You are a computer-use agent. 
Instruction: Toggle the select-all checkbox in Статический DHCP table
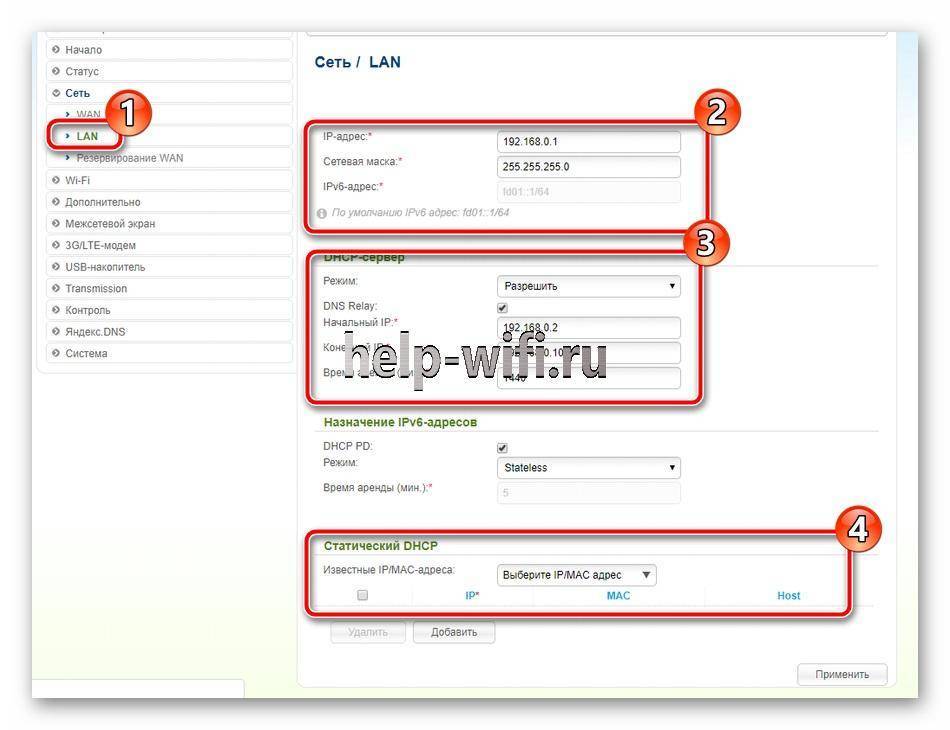tap(362, 595)
